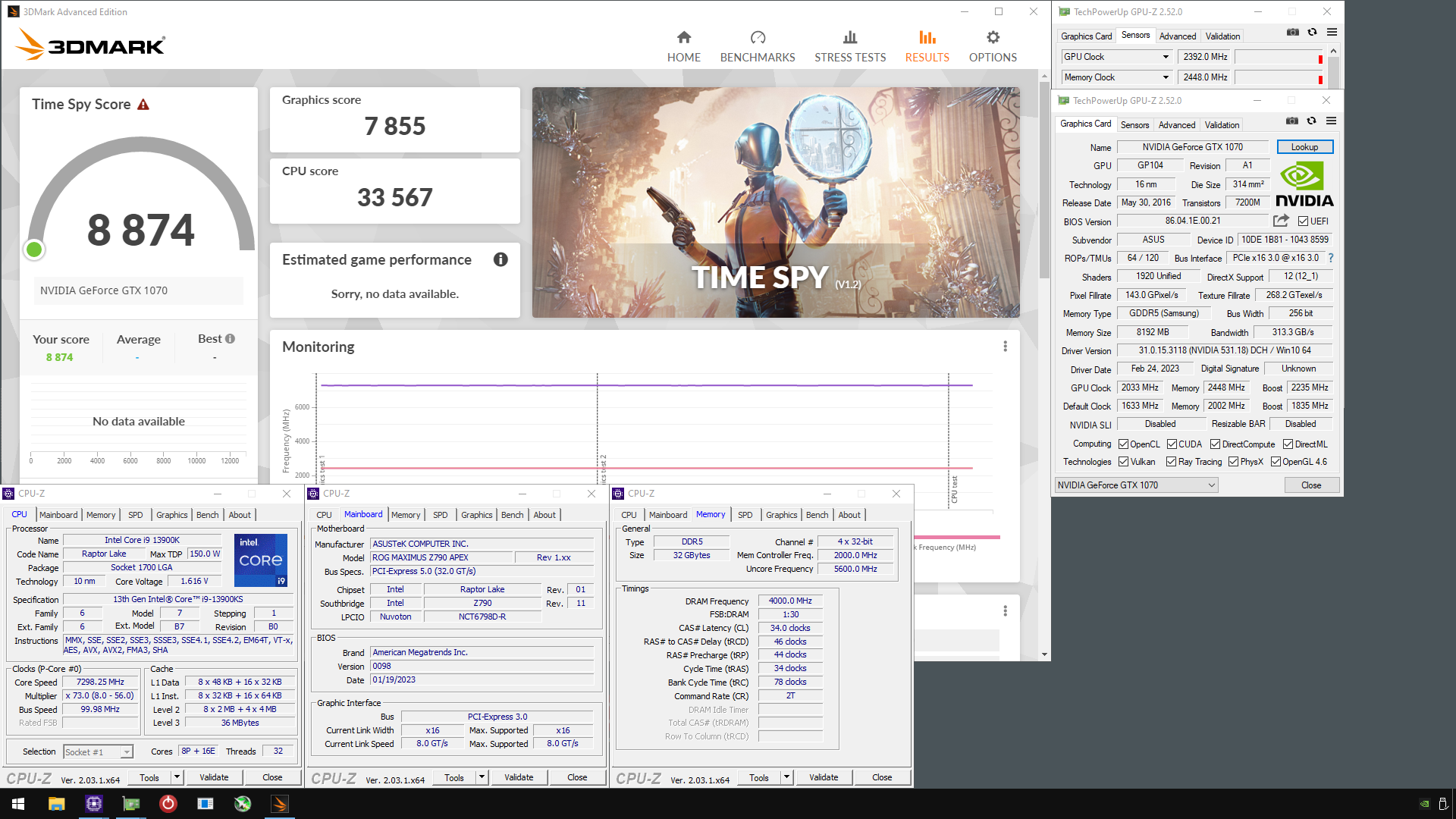Toggle PhysX checkbox
The width and height of the screenshot is (1456, 819).
point(1233,462)
